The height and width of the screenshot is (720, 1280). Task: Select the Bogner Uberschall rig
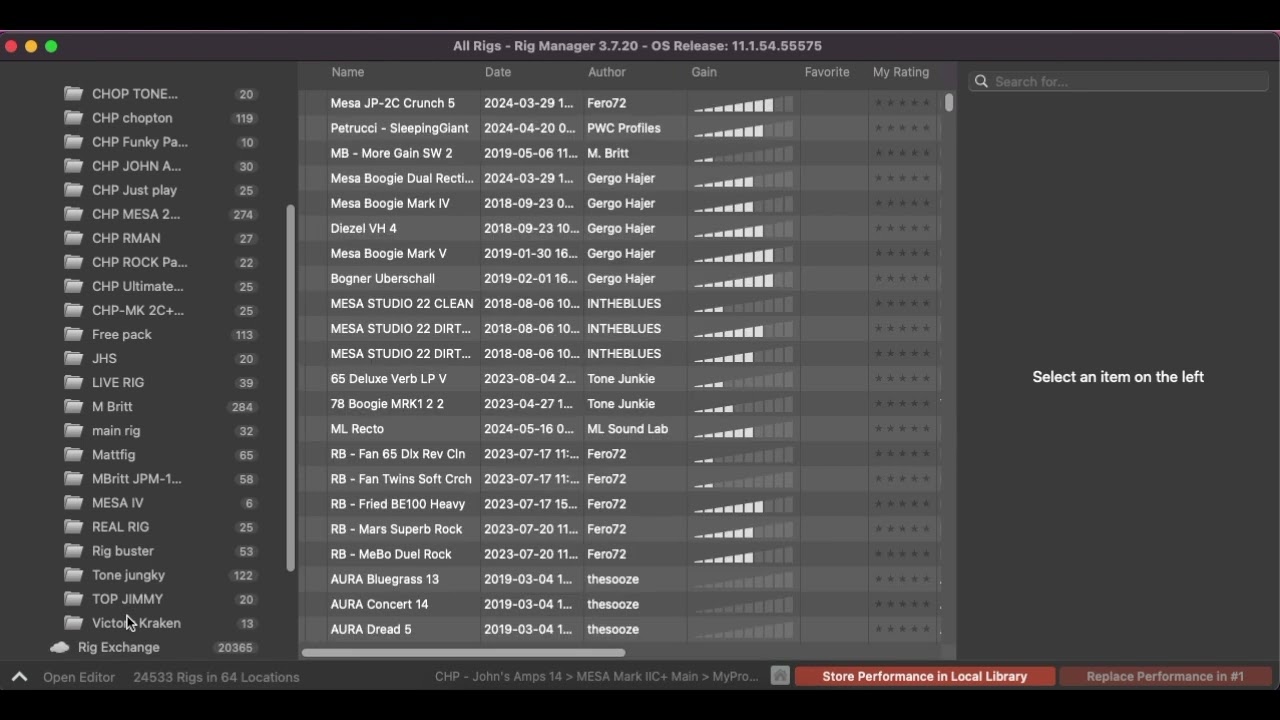(383, 278)
